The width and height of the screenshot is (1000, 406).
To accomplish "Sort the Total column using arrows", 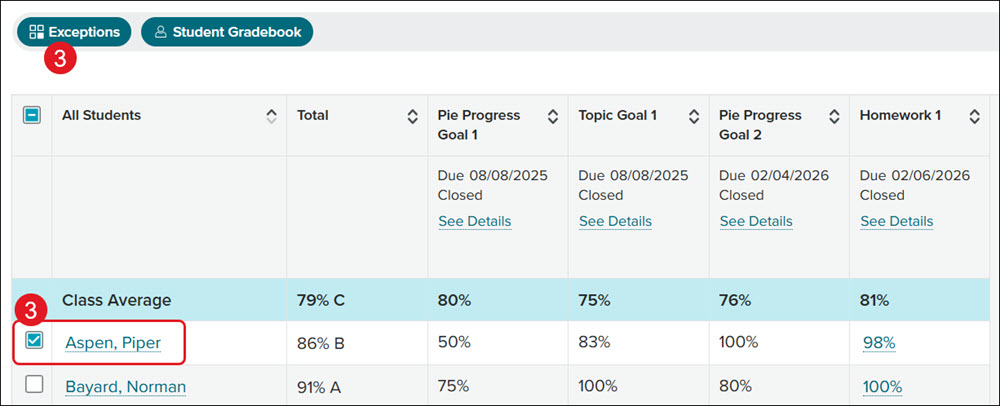I will coord(413,116).
